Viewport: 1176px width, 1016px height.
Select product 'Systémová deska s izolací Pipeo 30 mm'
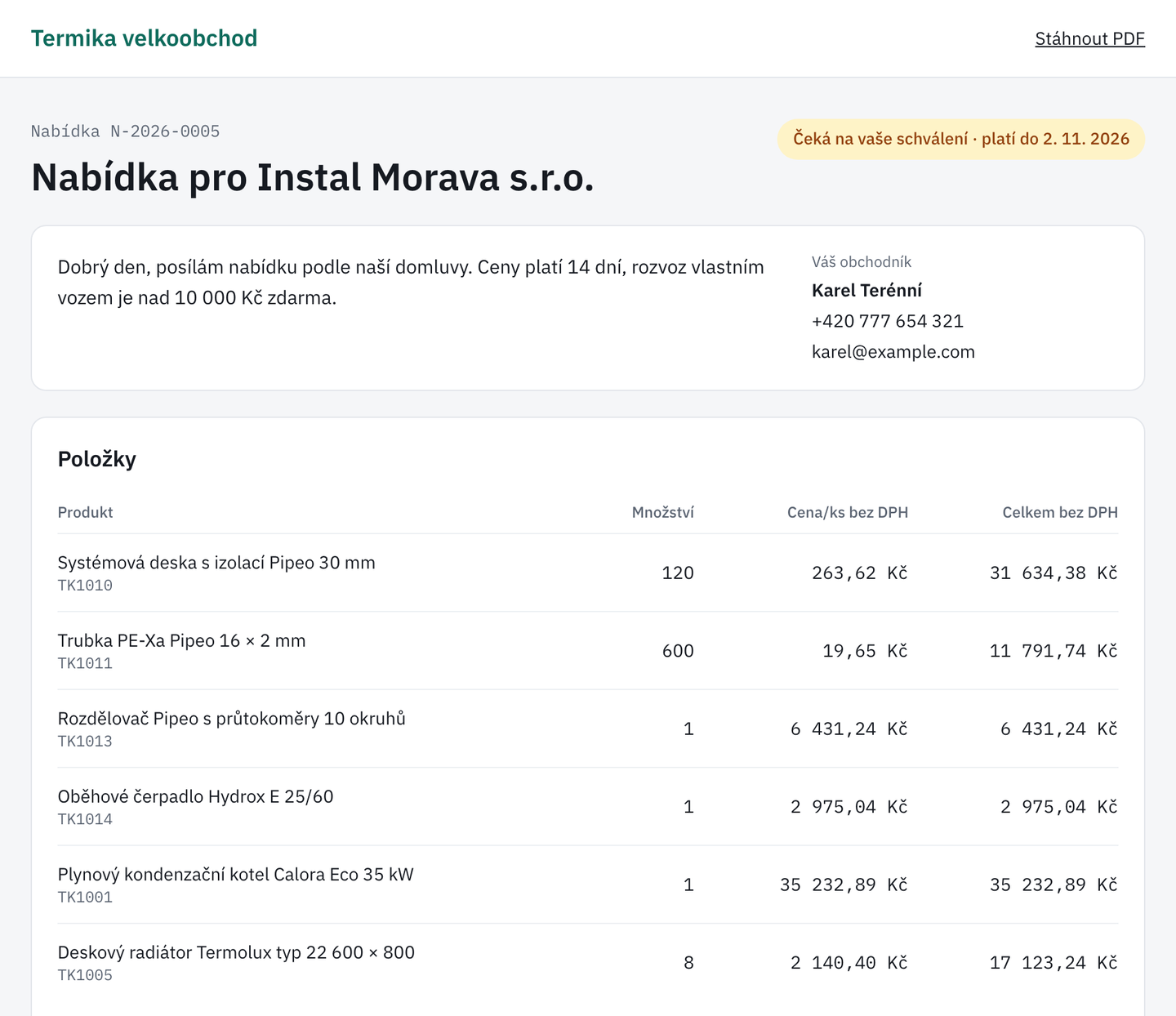tap(216, 563)
